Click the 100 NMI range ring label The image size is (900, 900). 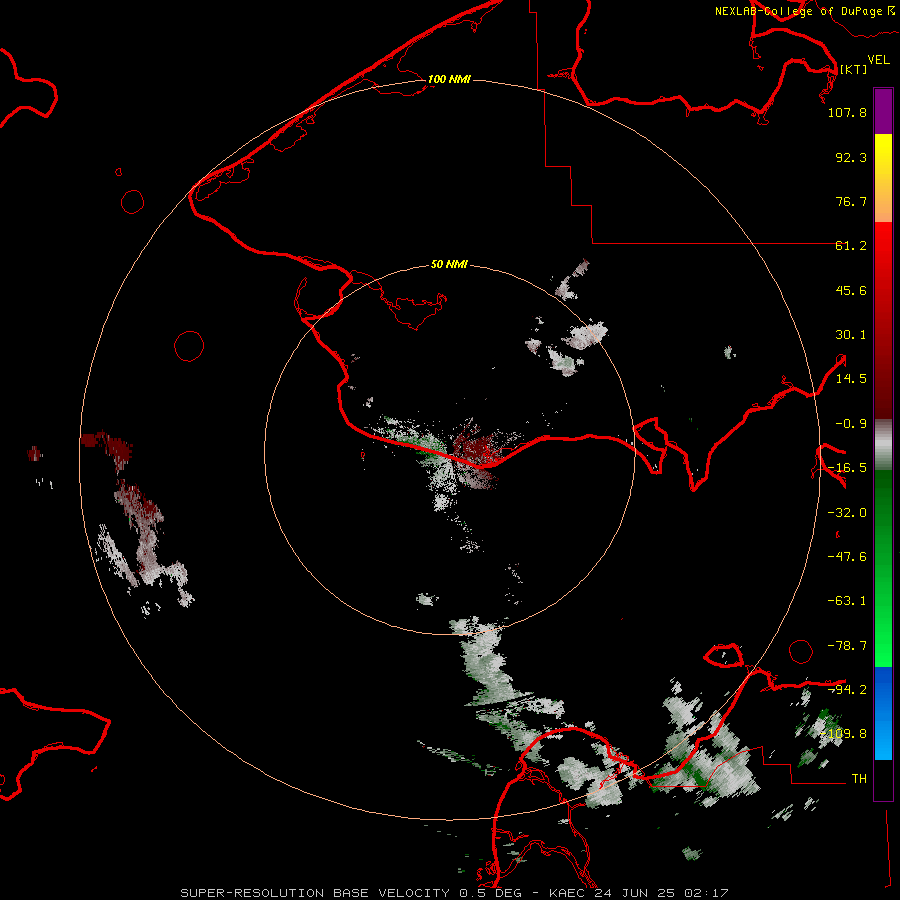(x=449, y=79)
